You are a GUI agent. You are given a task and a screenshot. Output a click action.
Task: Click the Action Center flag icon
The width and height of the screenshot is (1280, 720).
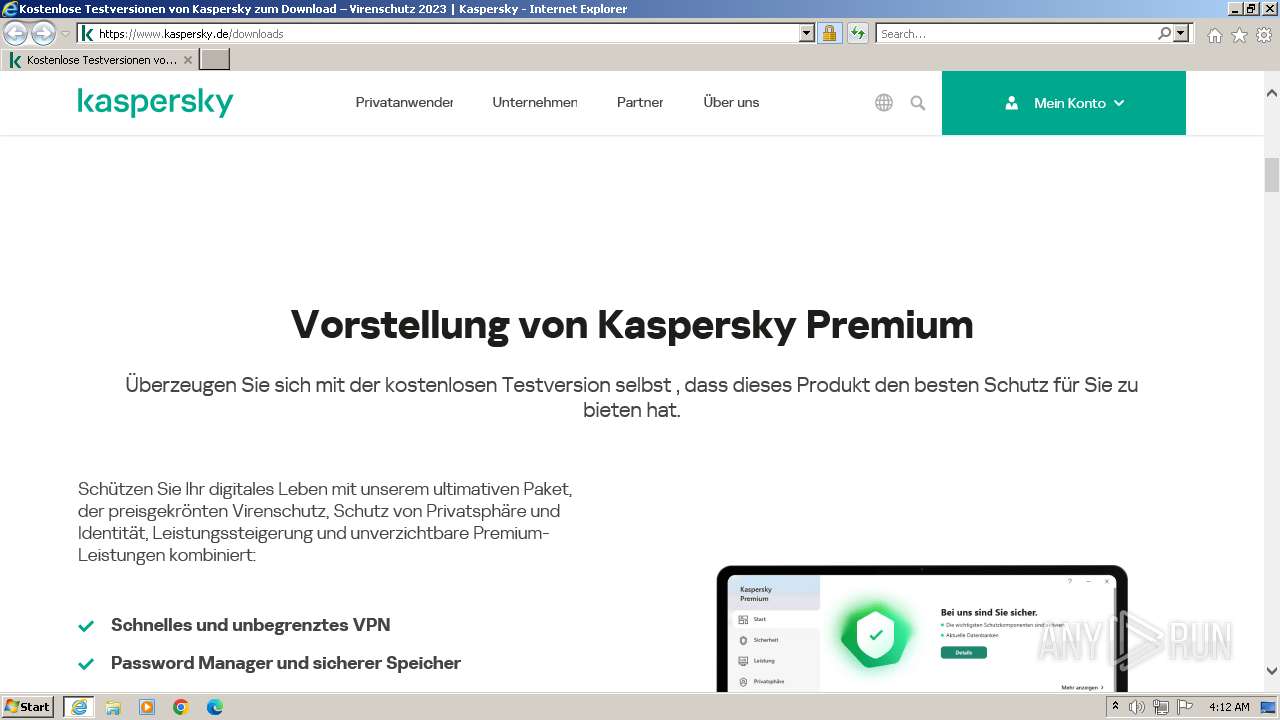click(1183, 707)
